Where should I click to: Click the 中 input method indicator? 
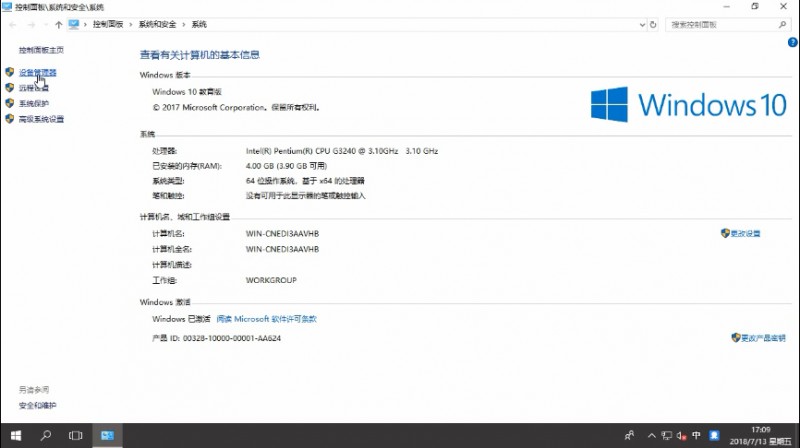[x=696, y=435]
